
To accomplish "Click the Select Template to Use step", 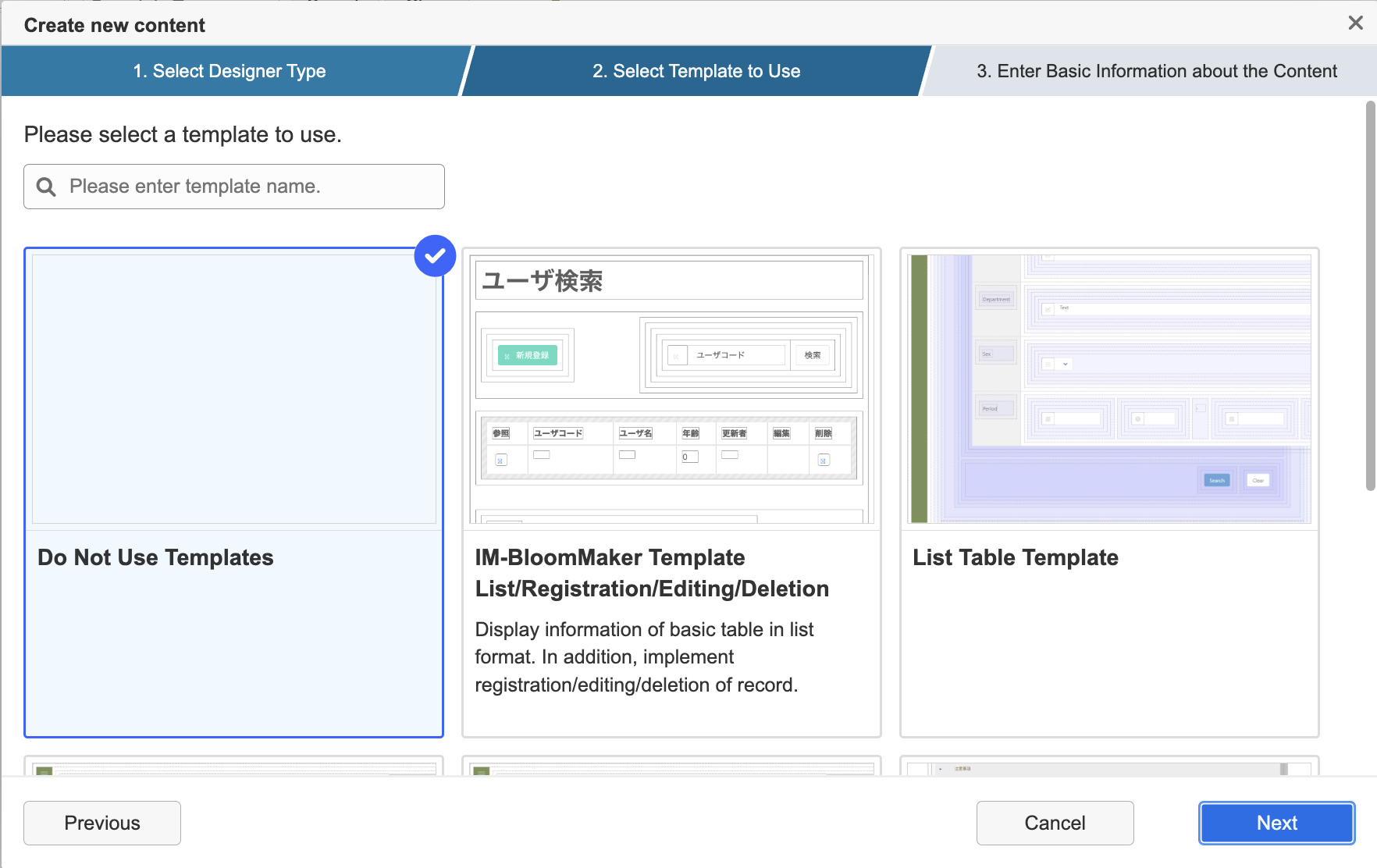I will tap(696, 71).
